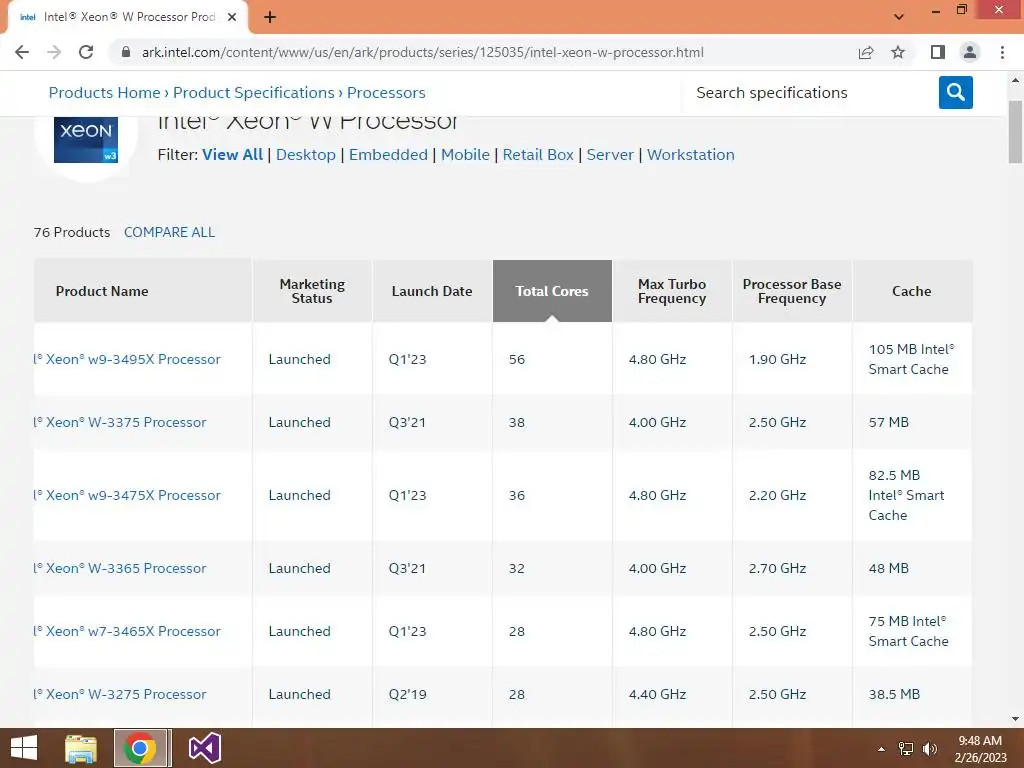Click the Chrome taskbar icon
This screenshot has height=768, width=1024.
[x=139, y=748]
